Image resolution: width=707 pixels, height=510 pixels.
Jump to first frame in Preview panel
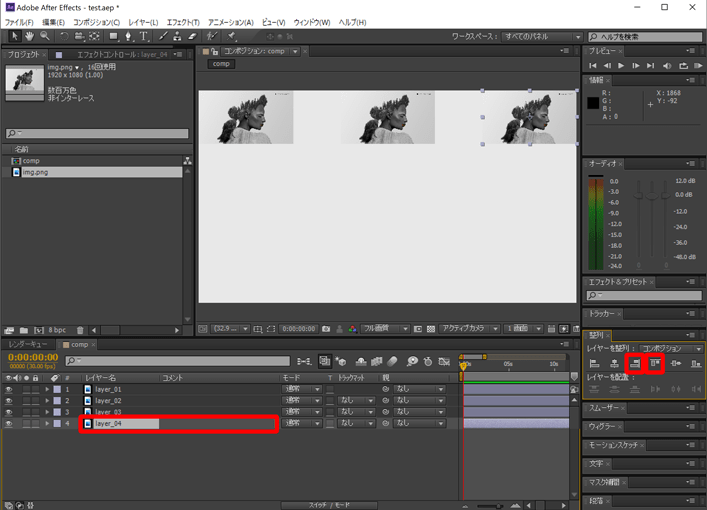593,66
